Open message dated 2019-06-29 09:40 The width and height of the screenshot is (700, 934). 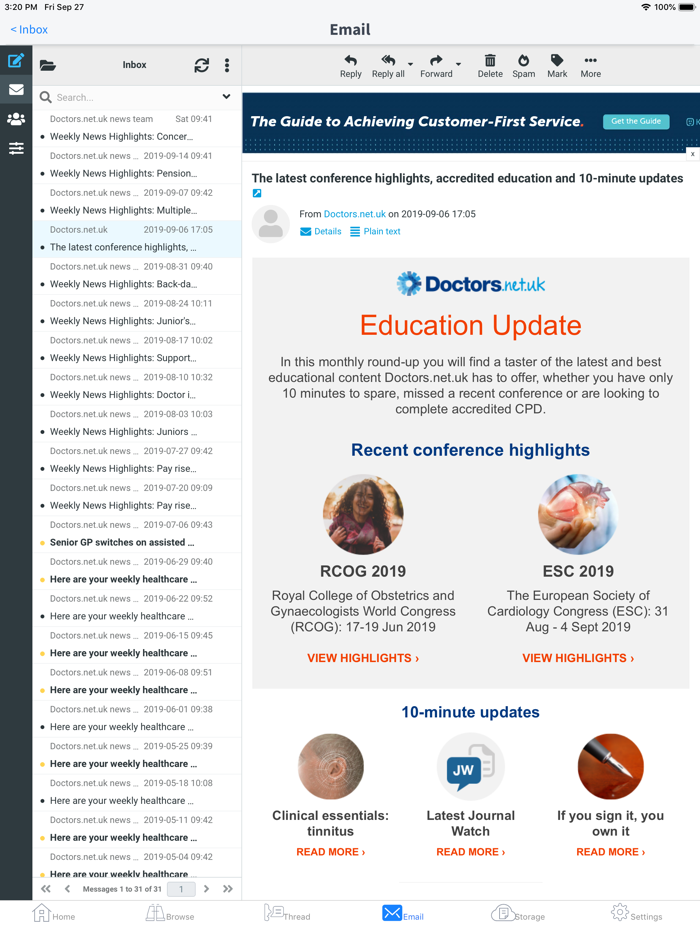pos(137,571)
